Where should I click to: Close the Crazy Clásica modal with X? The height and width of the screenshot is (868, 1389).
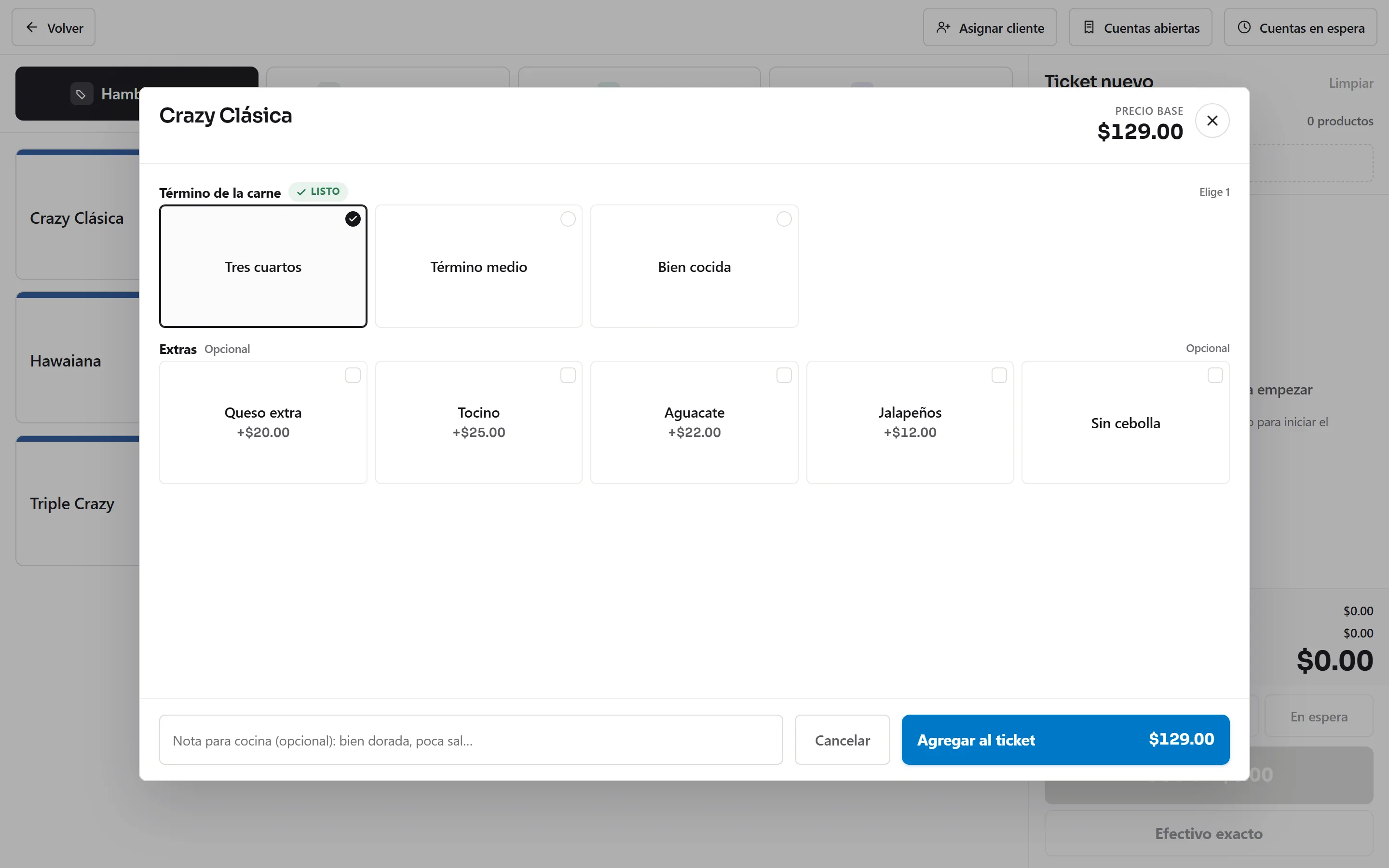[1212, 121]
